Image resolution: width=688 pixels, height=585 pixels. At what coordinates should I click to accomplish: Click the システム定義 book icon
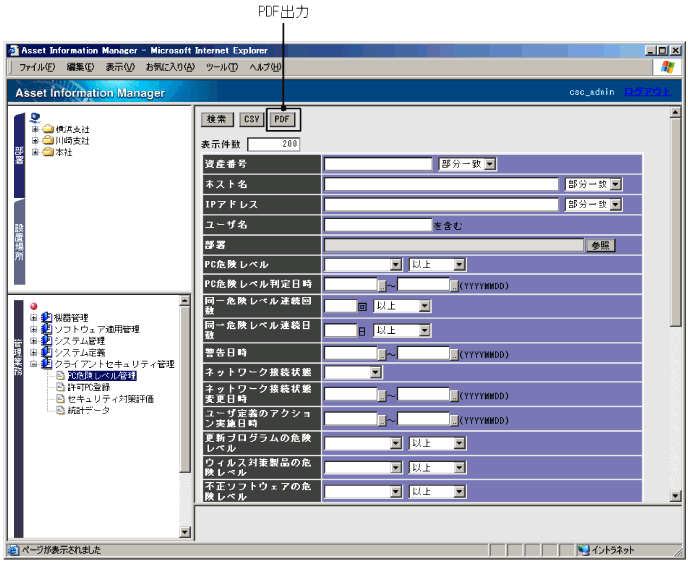tap(47, 352)
